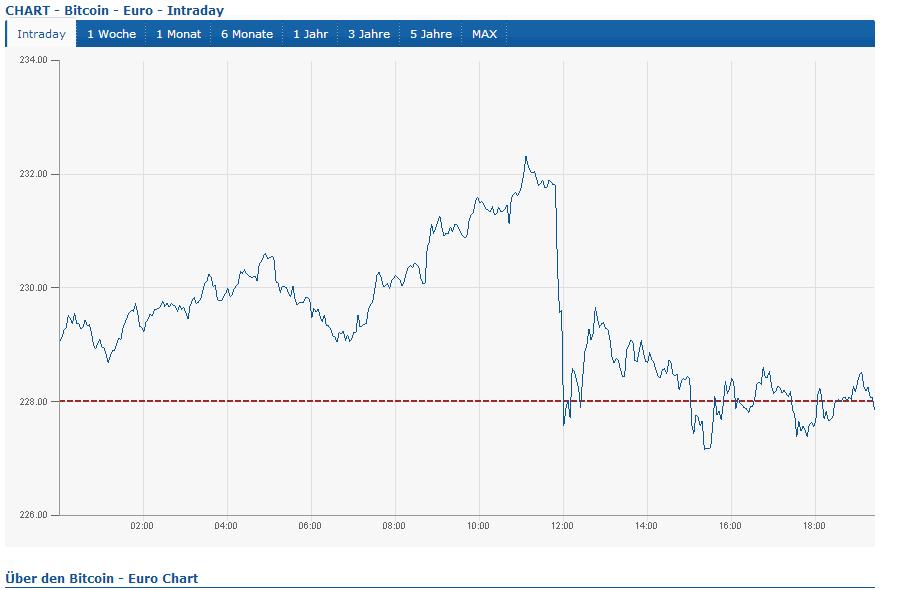Screen dimensions: 904x590
Task: Switch to the 1 Woche tab
Action: [111, 34]
